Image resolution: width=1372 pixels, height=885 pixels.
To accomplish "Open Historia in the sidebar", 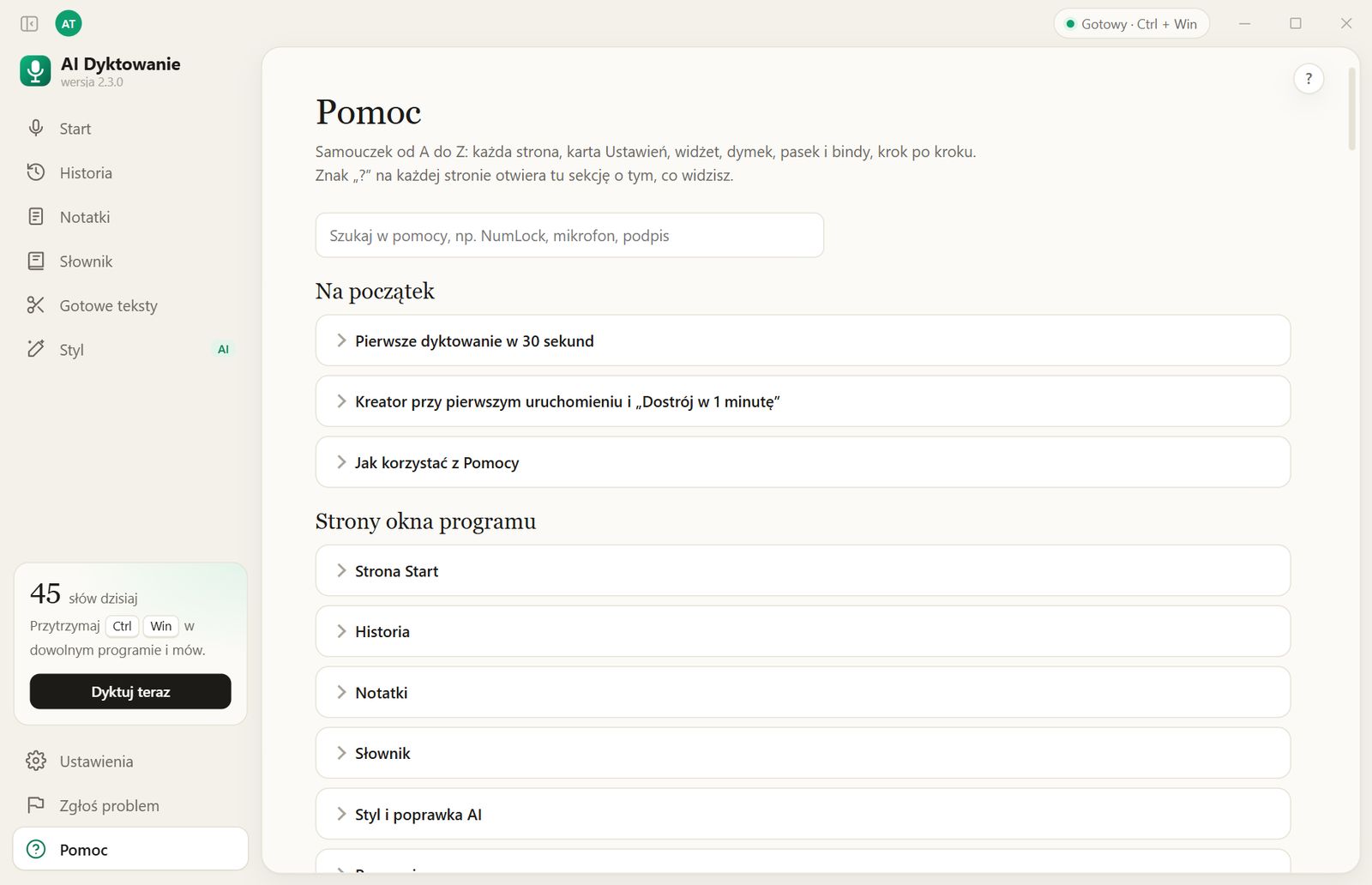I will point(130,172).
